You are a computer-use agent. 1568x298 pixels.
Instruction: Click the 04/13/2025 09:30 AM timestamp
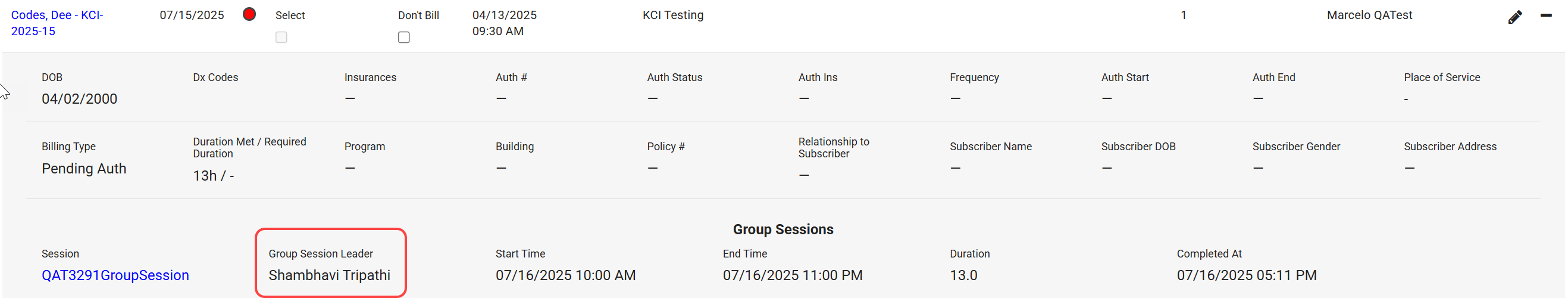tap(504, 23)
